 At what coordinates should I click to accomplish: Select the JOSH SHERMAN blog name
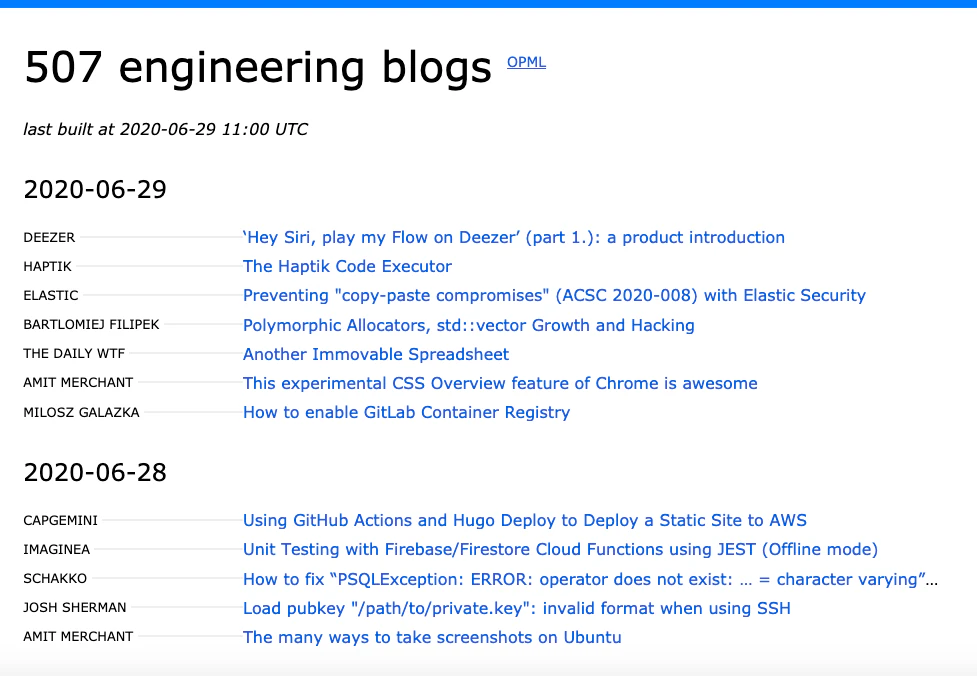(74, 608)
